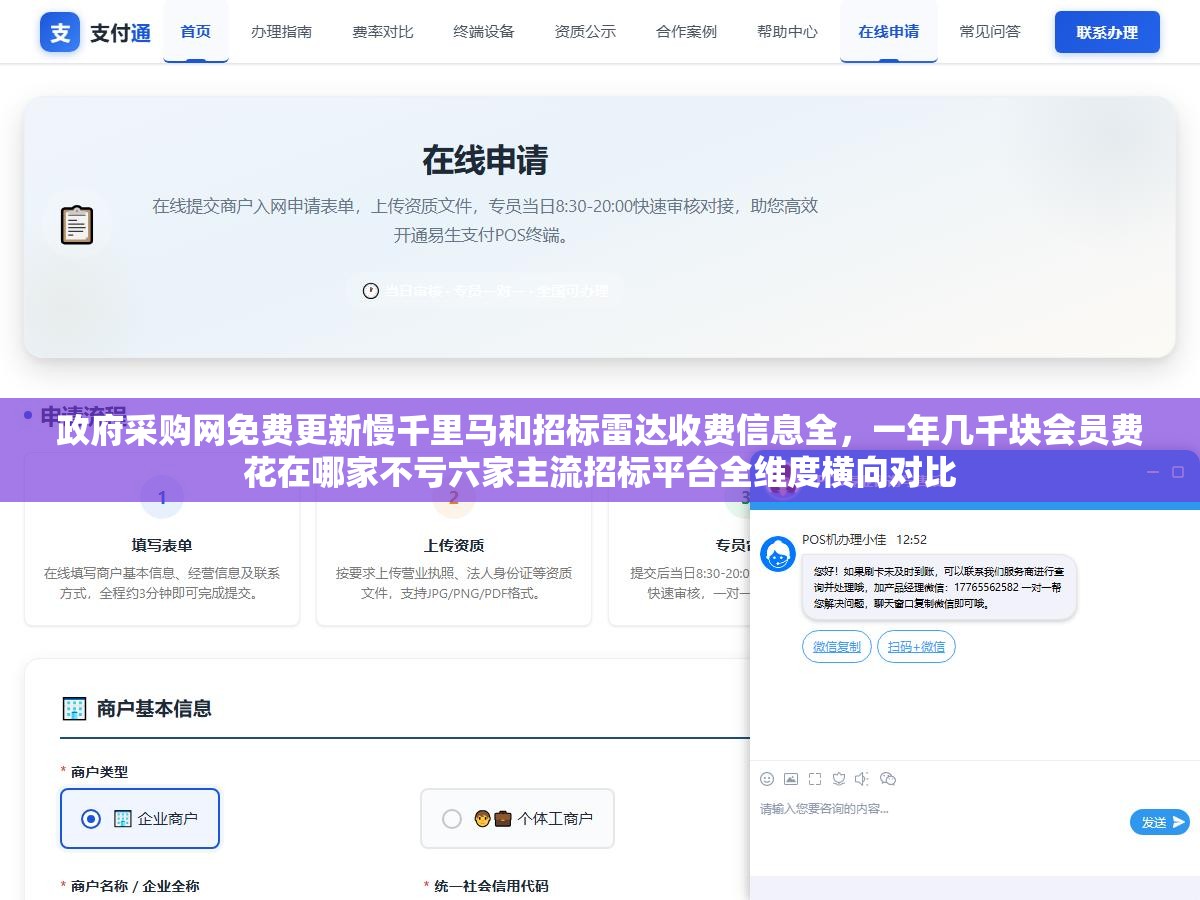
Task: Click the 微信复制 button in chat
Action: 837,646
